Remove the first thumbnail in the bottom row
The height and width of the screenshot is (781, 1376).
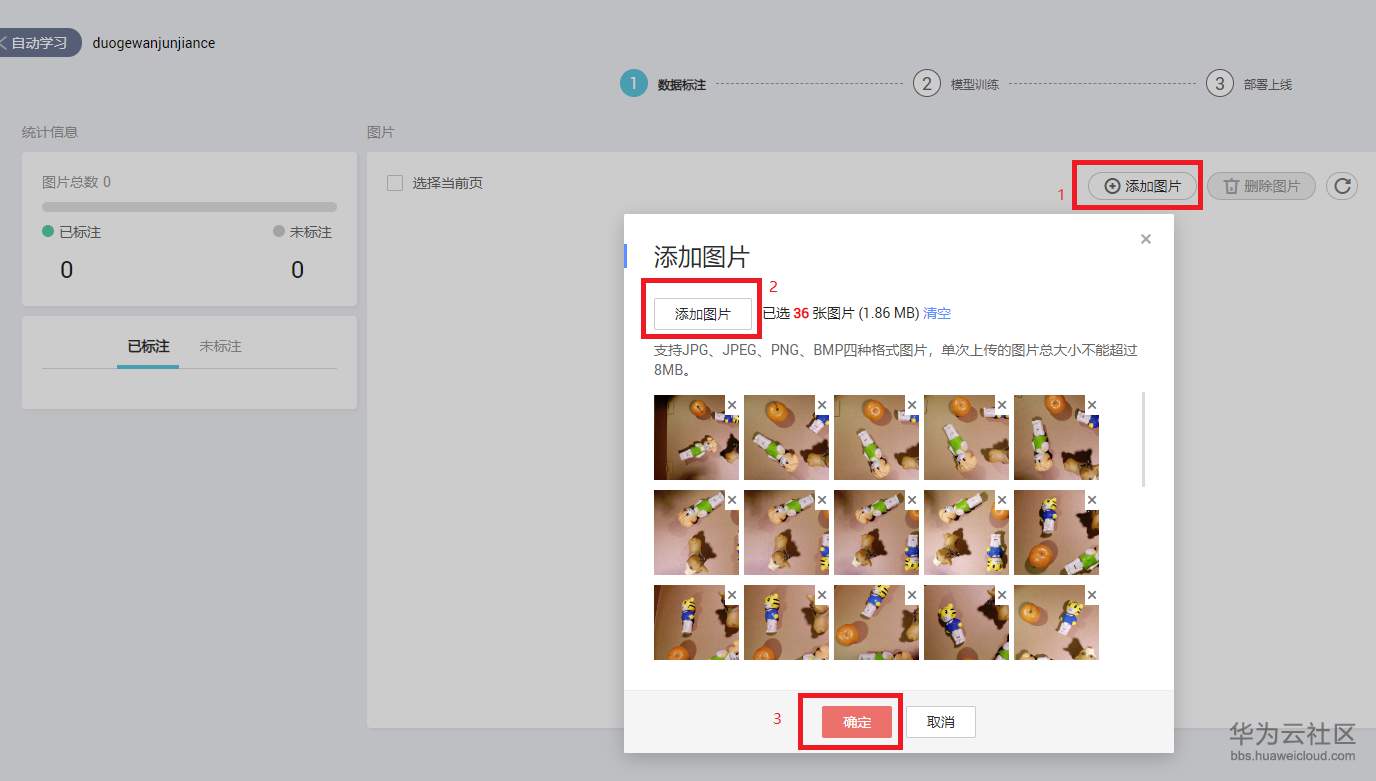(x=732, y=594)
